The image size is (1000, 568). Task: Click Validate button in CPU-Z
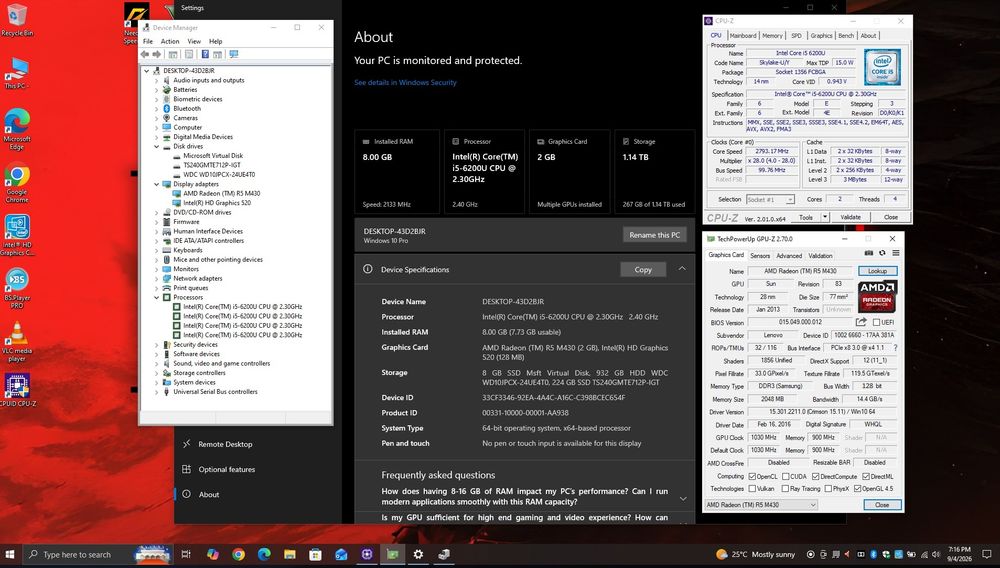click(x=850, y=217)
